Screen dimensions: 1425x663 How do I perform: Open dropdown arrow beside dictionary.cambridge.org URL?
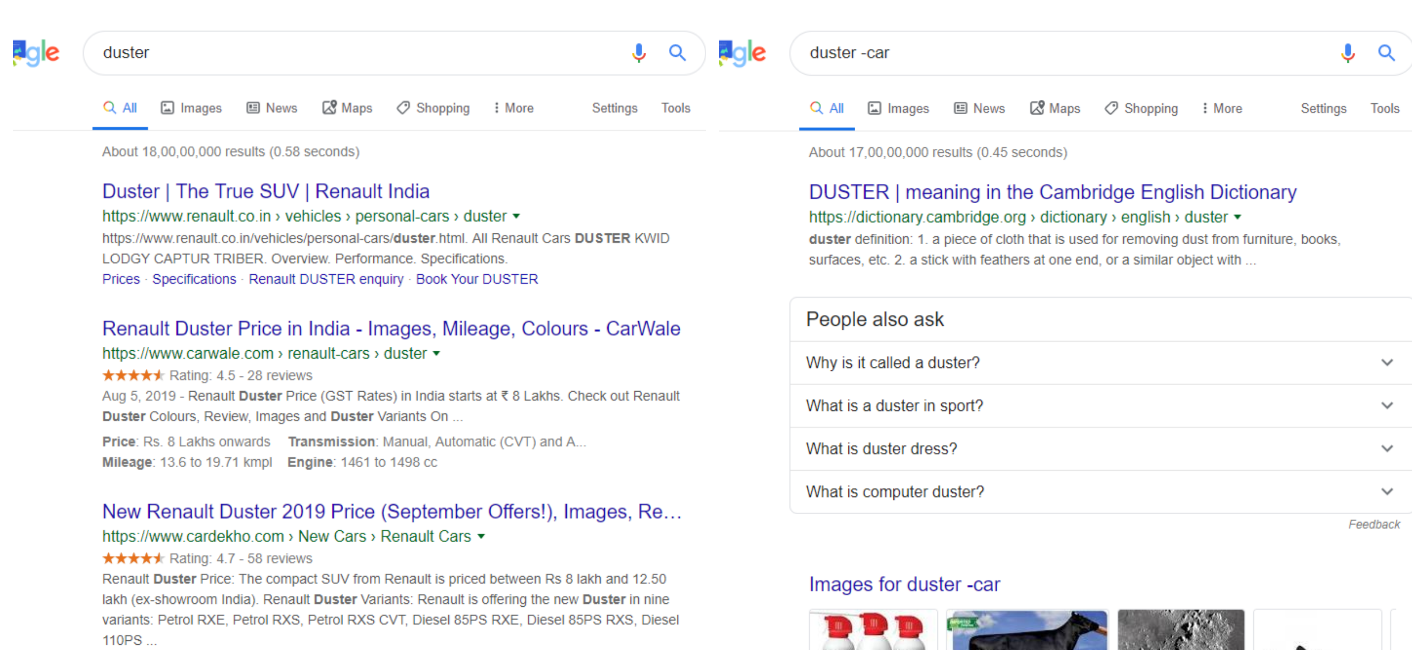point(1238,217)
